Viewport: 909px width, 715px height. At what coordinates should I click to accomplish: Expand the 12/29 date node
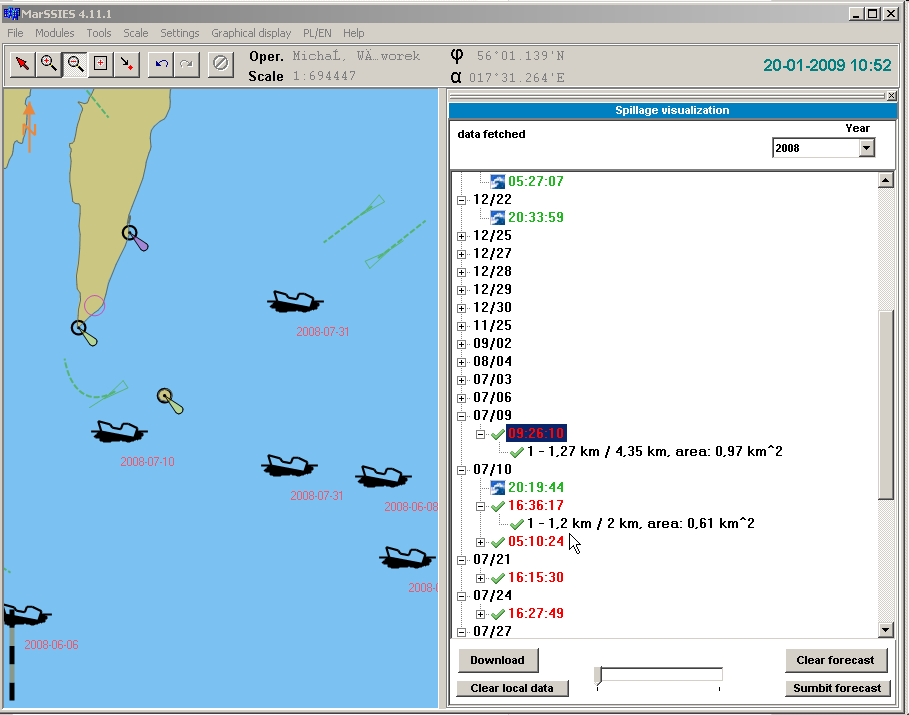coord(461,290)
